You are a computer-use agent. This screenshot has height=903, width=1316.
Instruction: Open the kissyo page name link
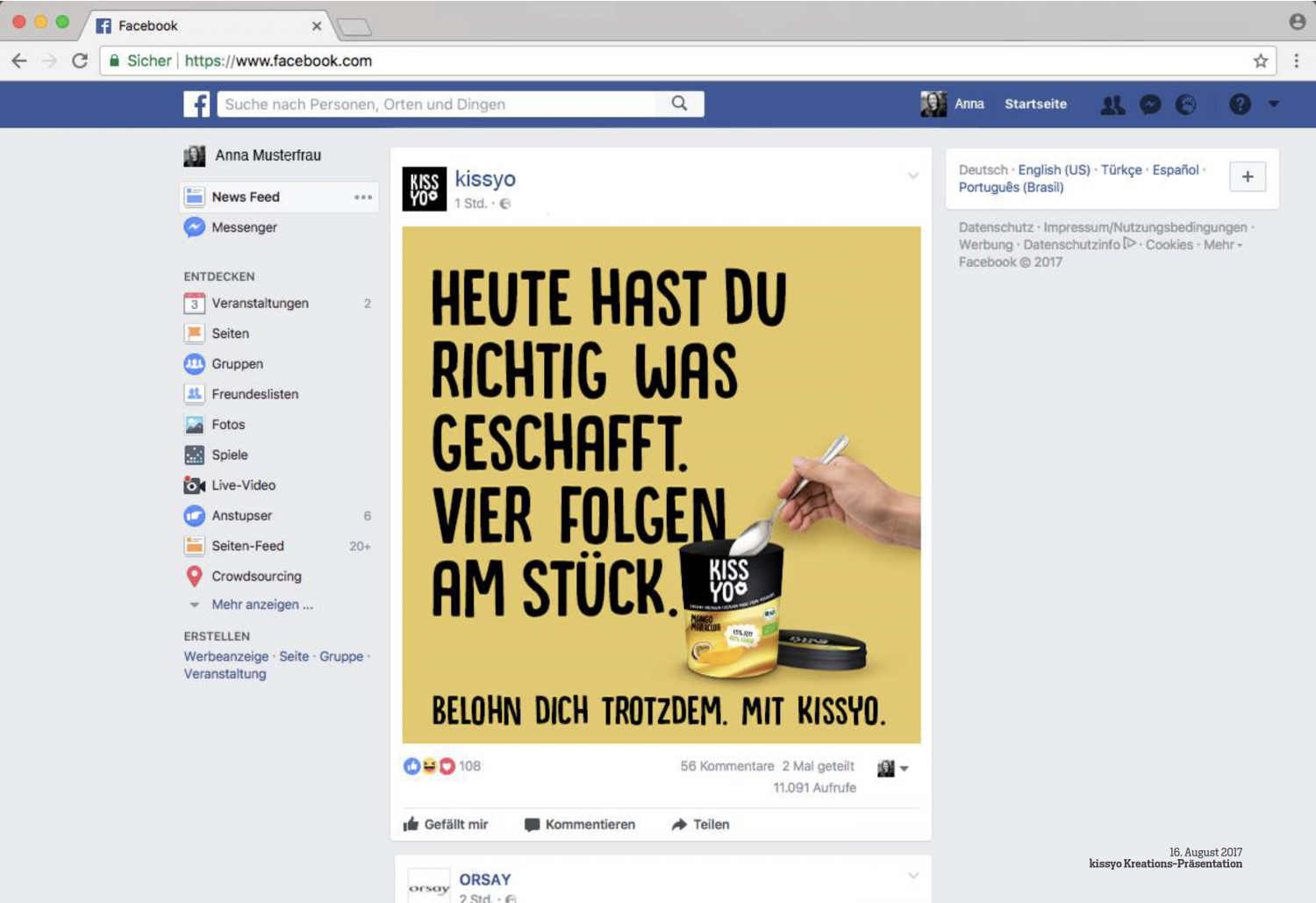click(485, 179)
